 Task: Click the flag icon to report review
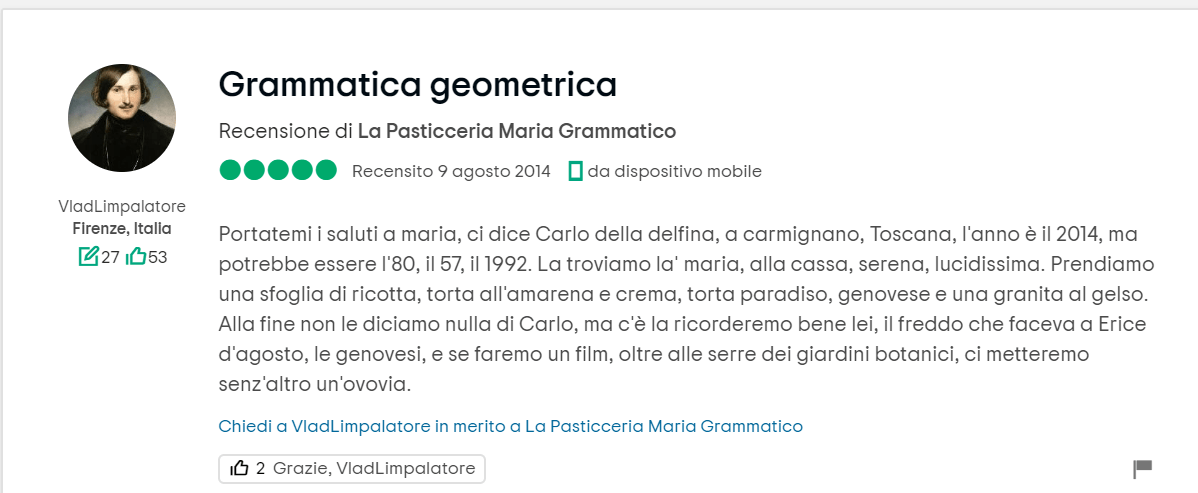[x=1142, y=468]
